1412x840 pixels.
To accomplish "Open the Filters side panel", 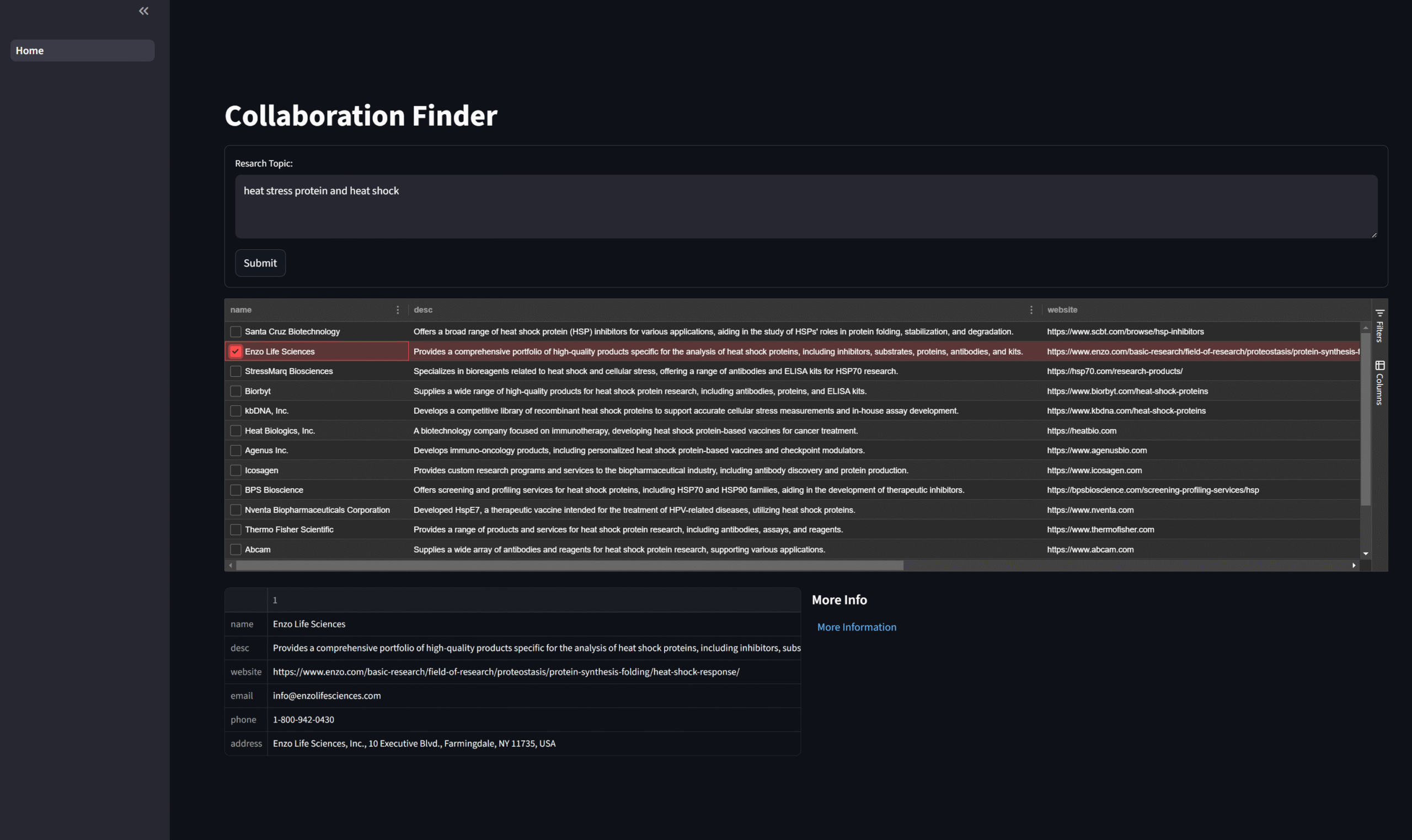I will point(1380,325).
